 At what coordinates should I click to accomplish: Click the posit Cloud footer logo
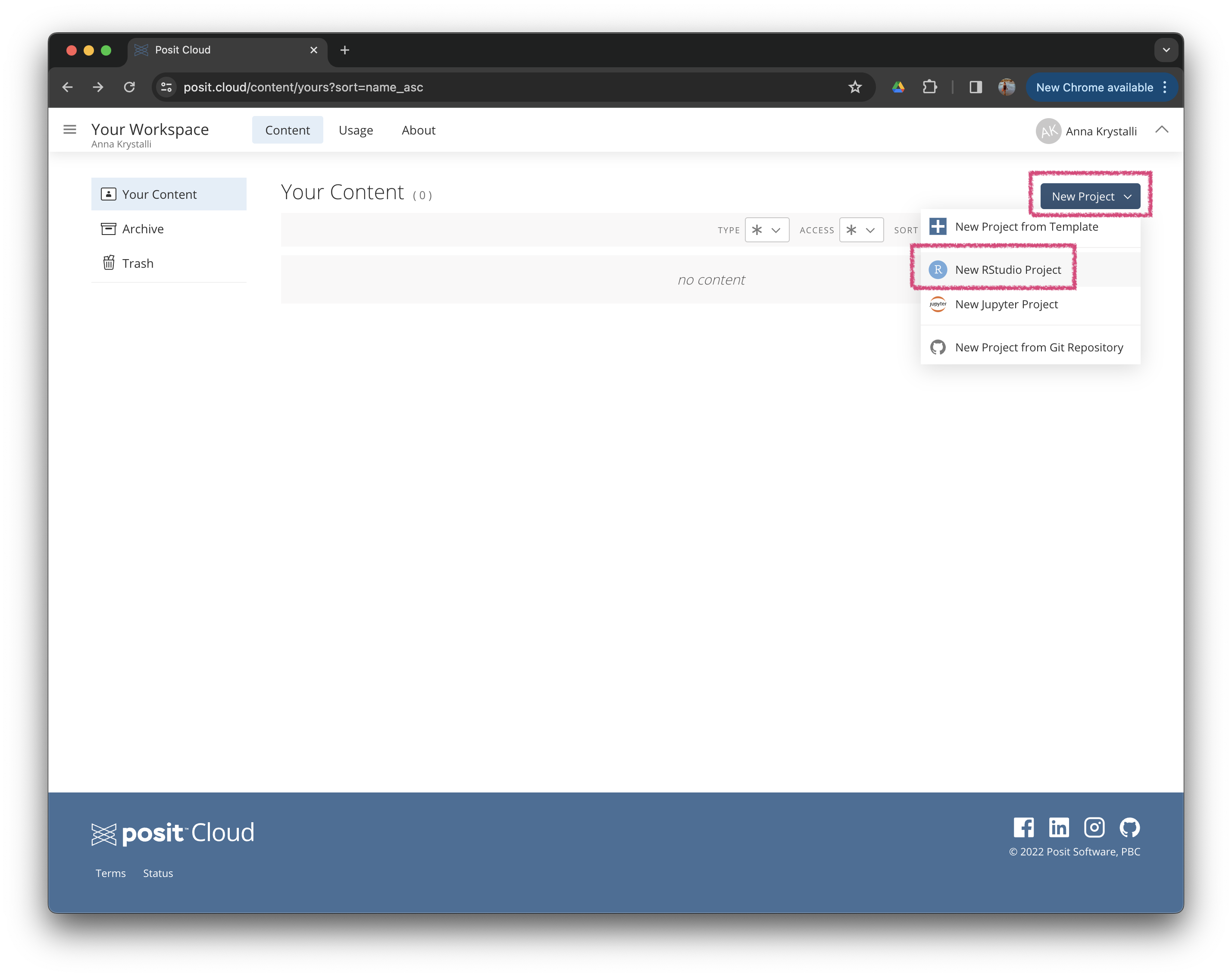click(x=172, y=833)
